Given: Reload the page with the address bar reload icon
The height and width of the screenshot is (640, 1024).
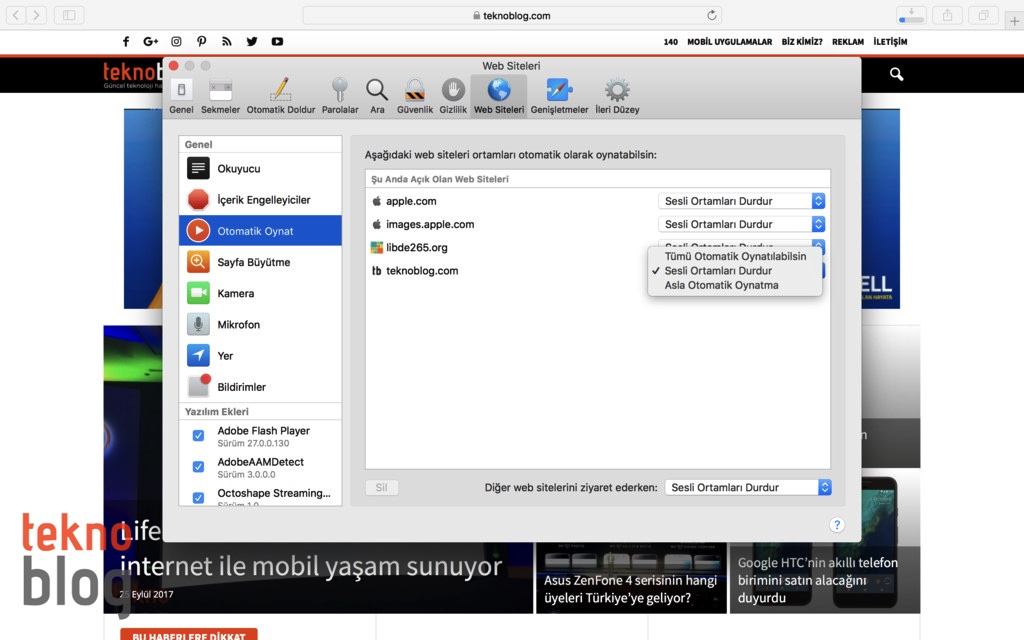Looking at the screenshot, I should point(712,15).
